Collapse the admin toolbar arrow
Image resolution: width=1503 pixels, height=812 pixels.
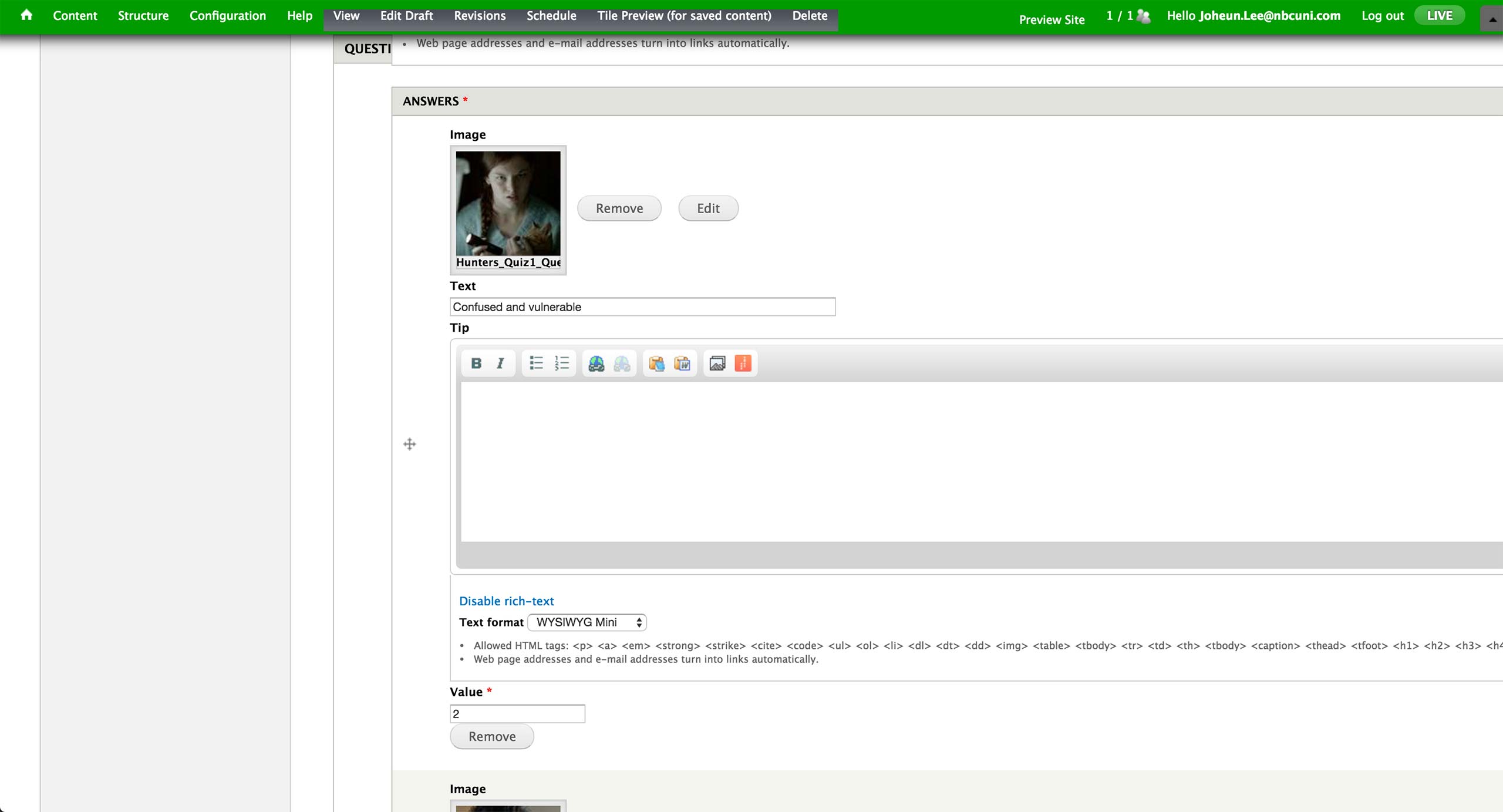(x=1492, y=19)
